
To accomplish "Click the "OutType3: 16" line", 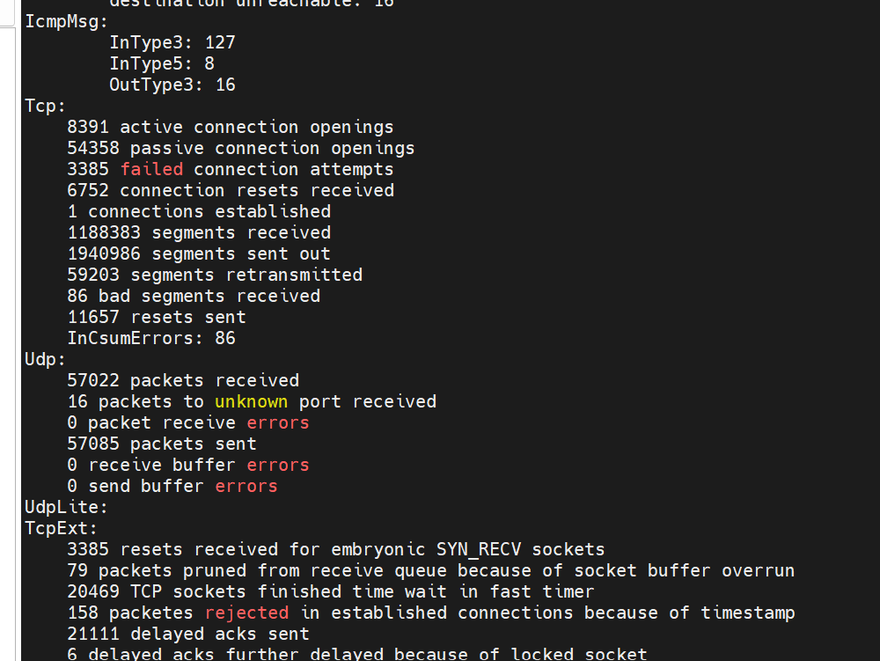I will point(172,85).
